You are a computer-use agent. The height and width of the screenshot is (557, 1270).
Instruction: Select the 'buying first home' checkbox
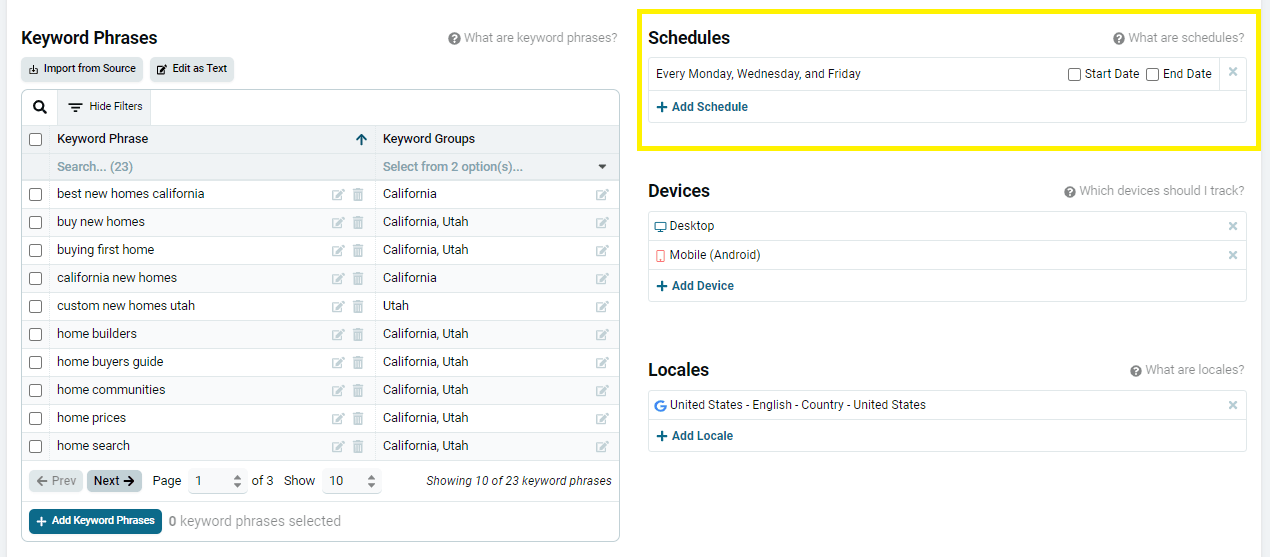pyautogui.click(x=36, y=250)
